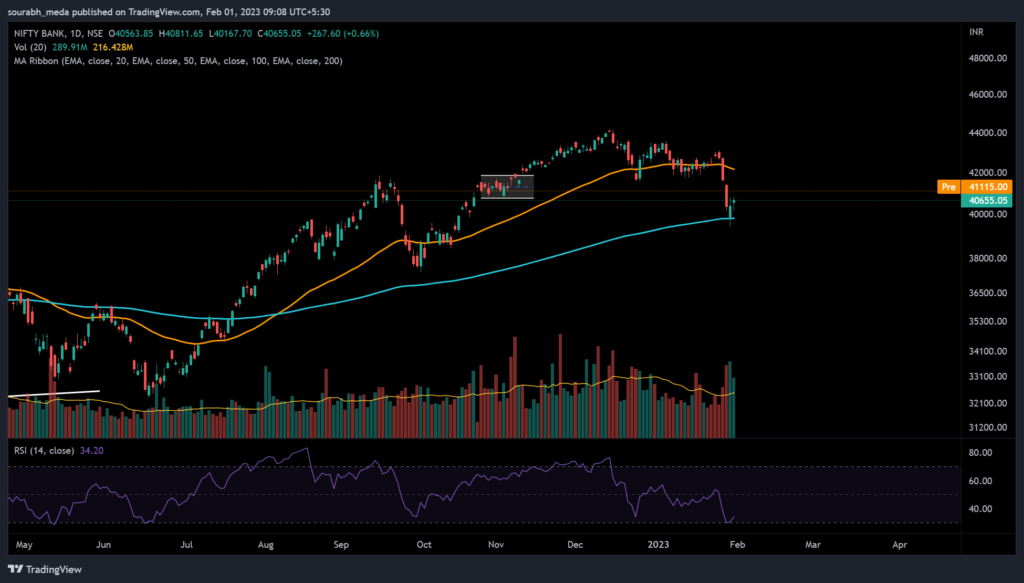Click the INR currency label

pyautogui.click(x=976, y=32)
